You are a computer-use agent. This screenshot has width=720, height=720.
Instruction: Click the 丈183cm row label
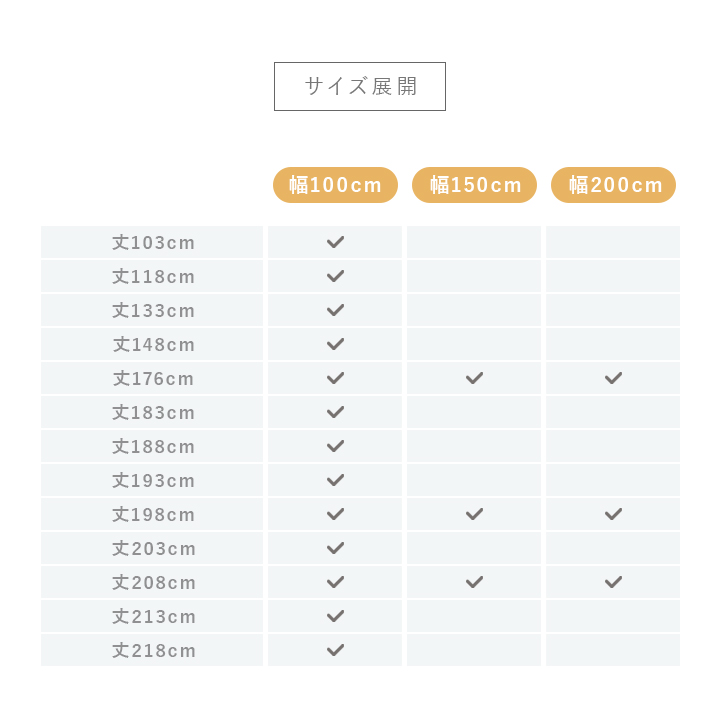(153, 412)
